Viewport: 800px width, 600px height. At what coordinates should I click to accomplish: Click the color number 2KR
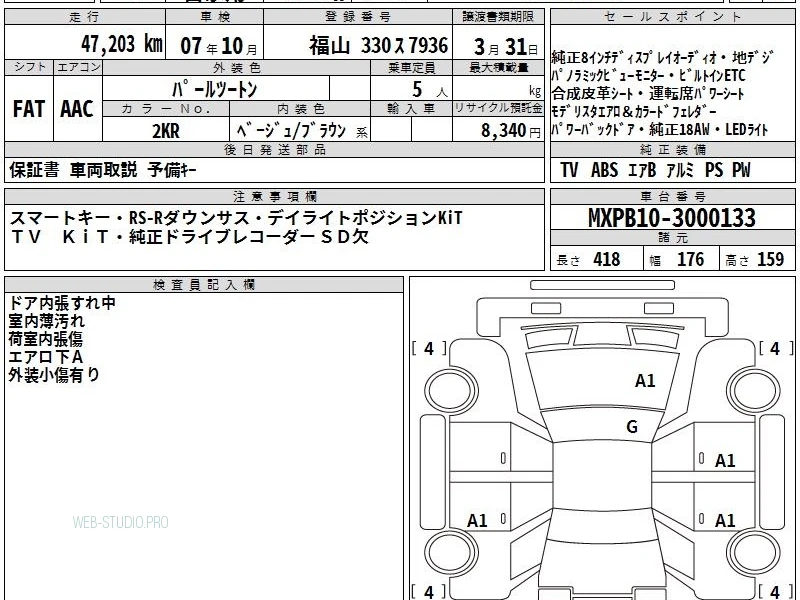coord(166,131)
